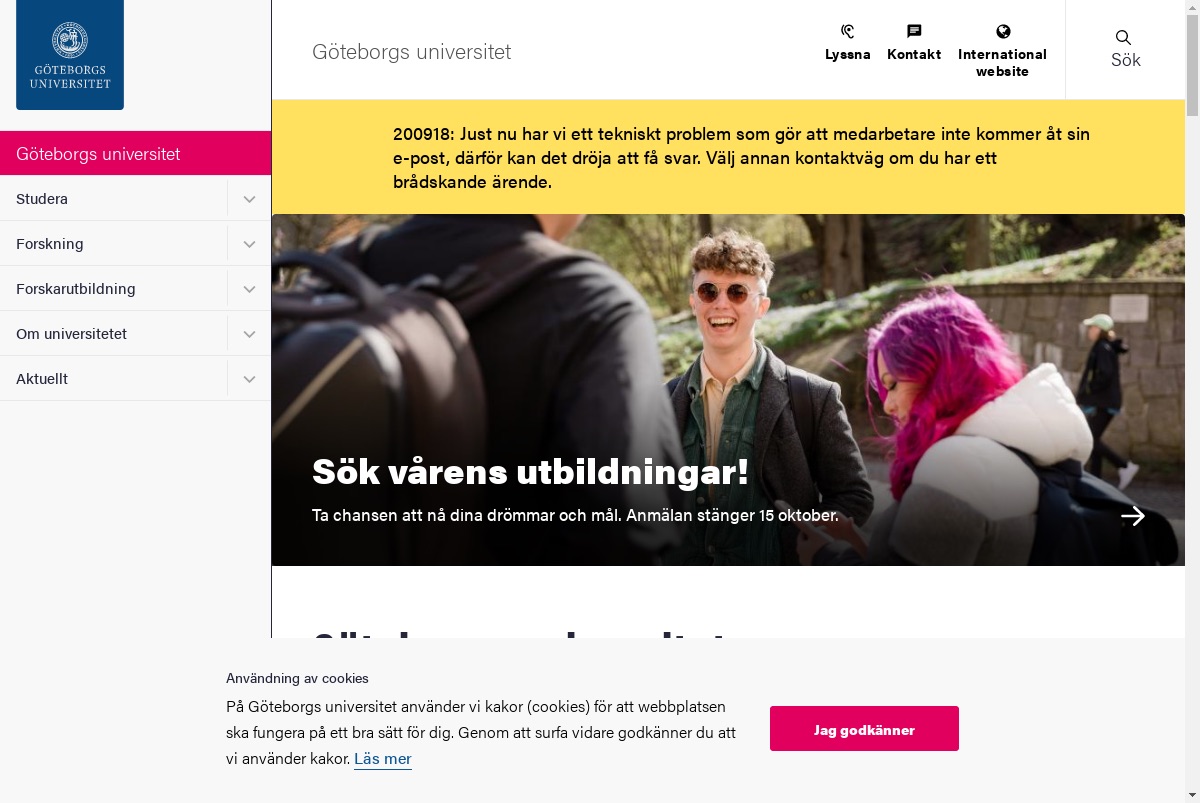Click the white arrow on hero banner
The height and width of the screenshot is (803, 1200).
click(1133, 516)
